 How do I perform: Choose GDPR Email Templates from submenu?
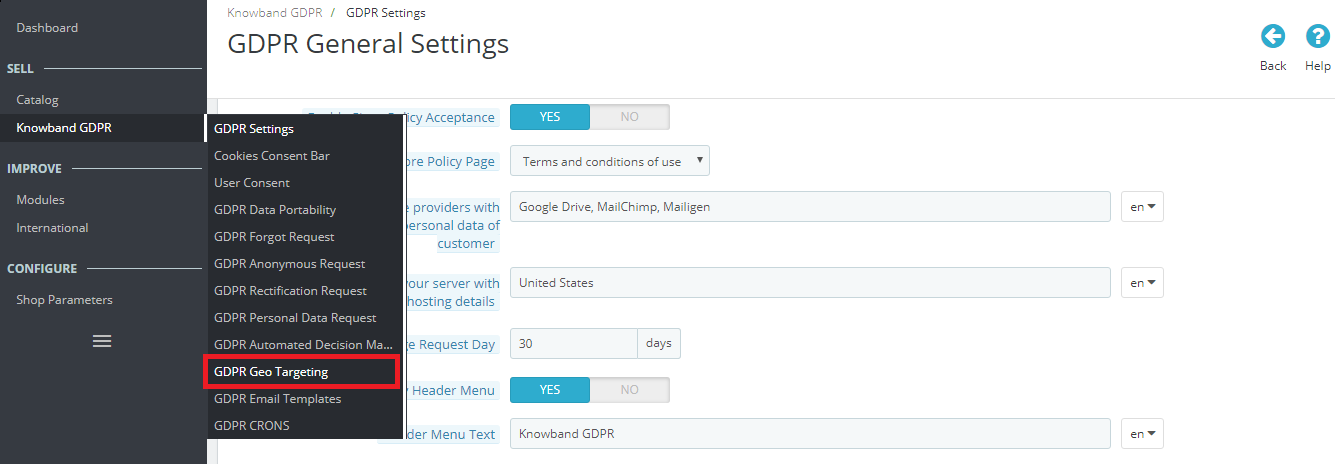[278, 399]
